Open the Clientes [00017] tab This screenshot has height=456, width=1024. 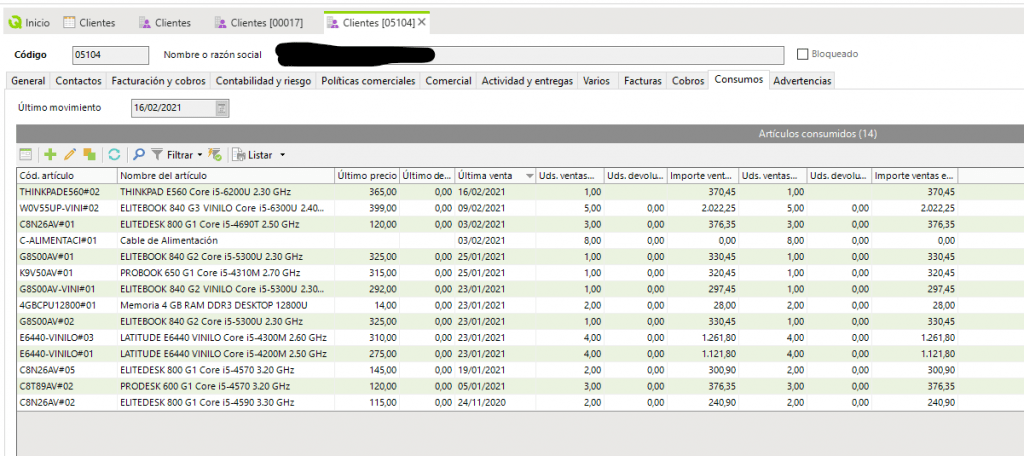[x=259, y=22]
